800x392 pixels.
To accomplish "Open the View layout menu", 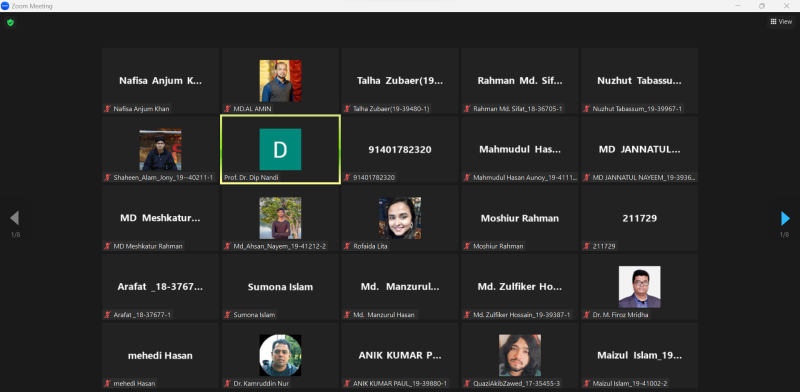I will (x=781, y=21).
